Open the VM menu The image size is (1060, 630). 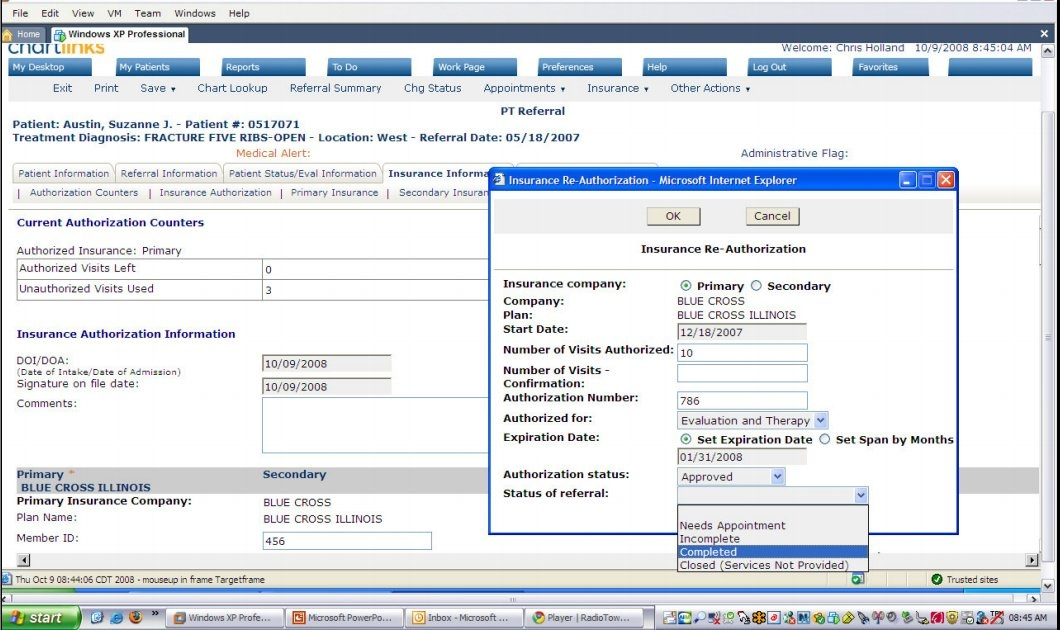pos(114,13)
